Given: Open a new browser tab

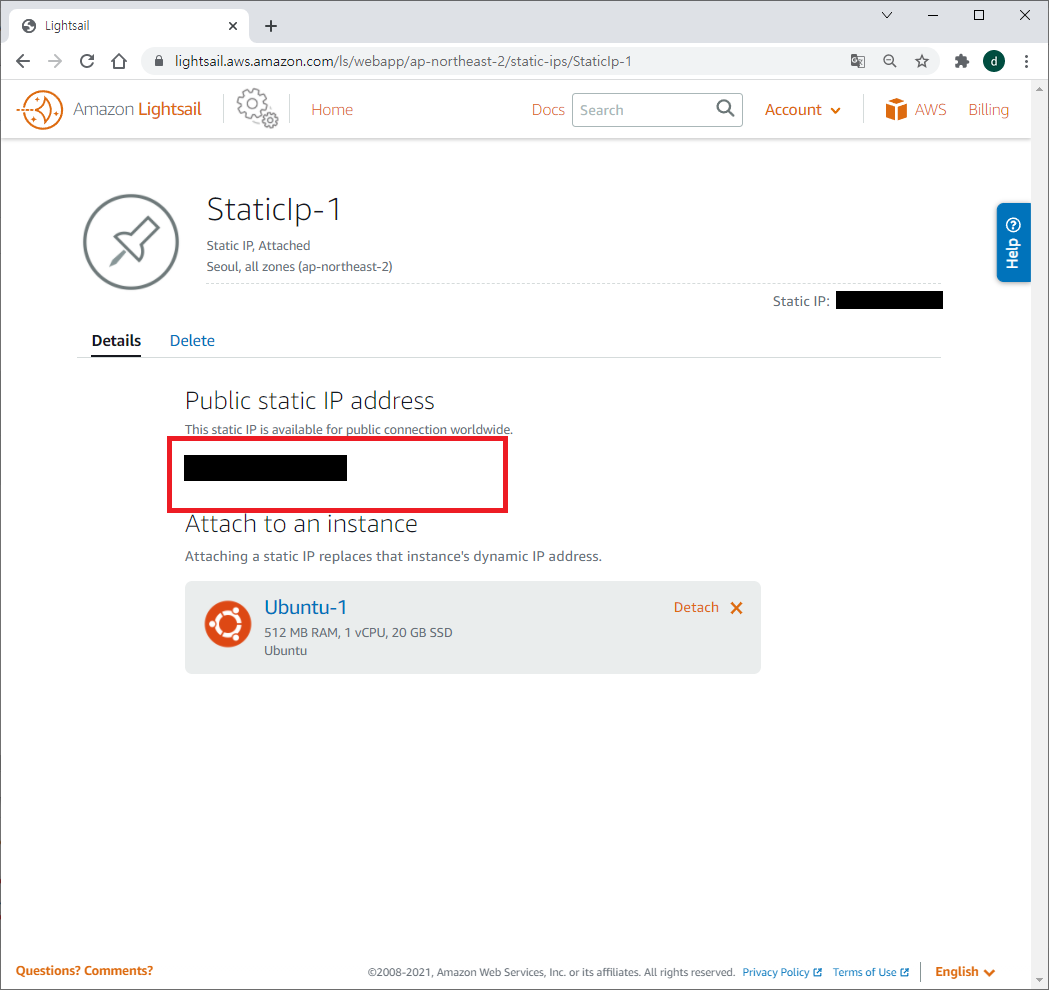Looking at the screenshot, I should 270,26.
